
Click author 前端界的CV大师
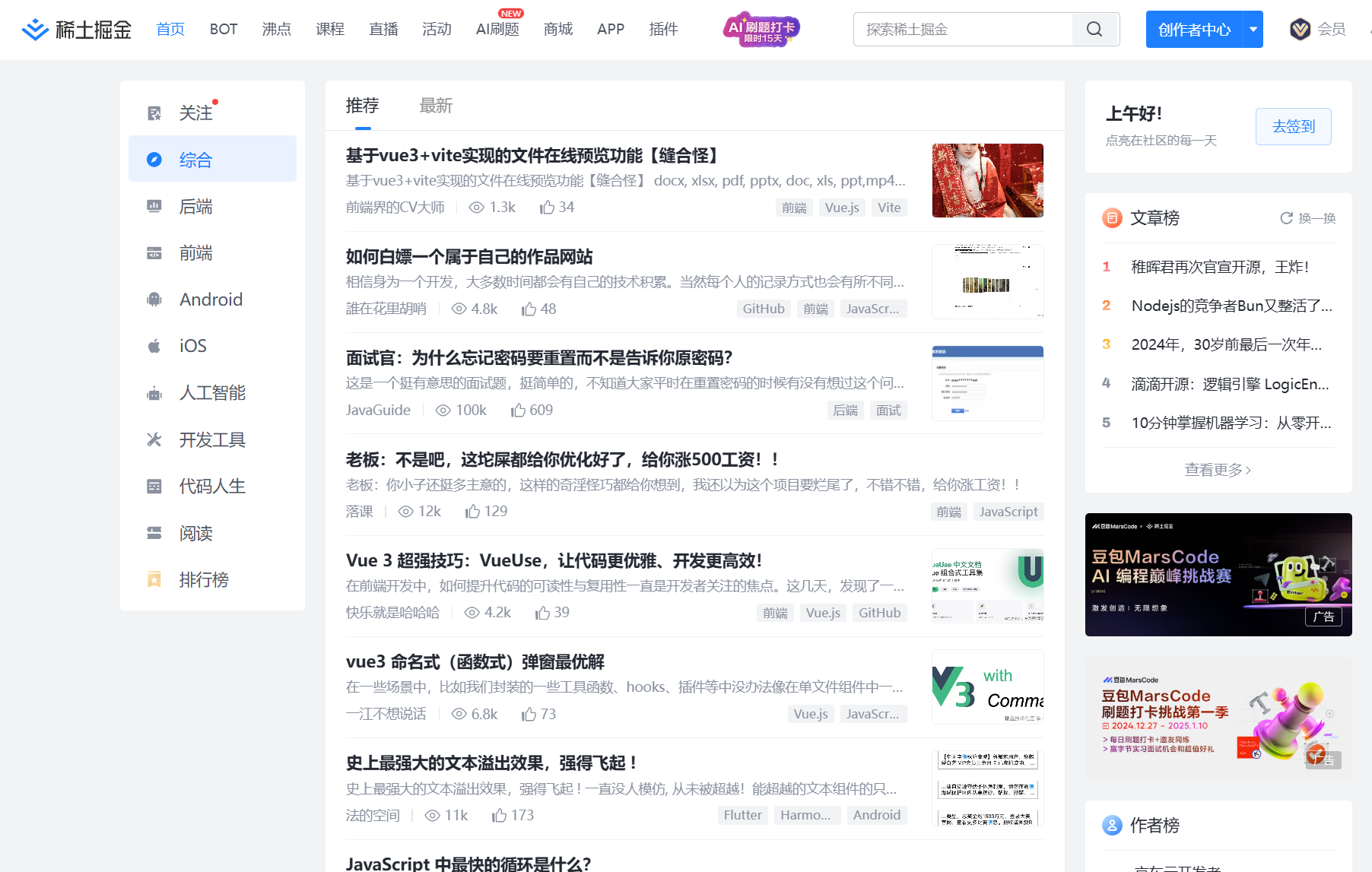[395, 208]
